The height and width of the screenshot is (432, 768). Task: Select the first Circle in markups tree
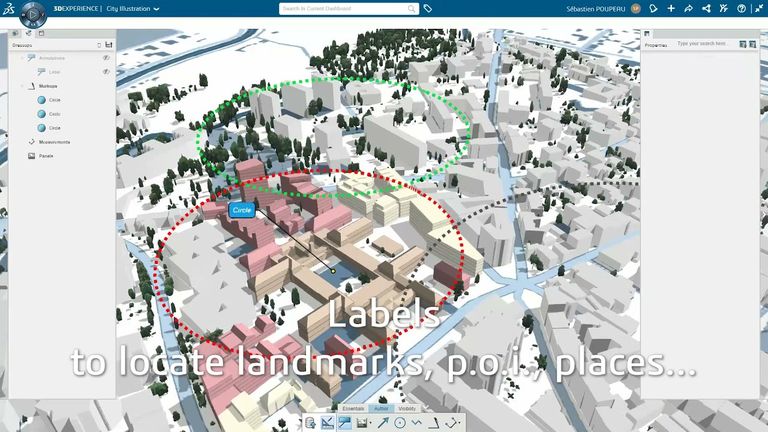coord(54,100)
